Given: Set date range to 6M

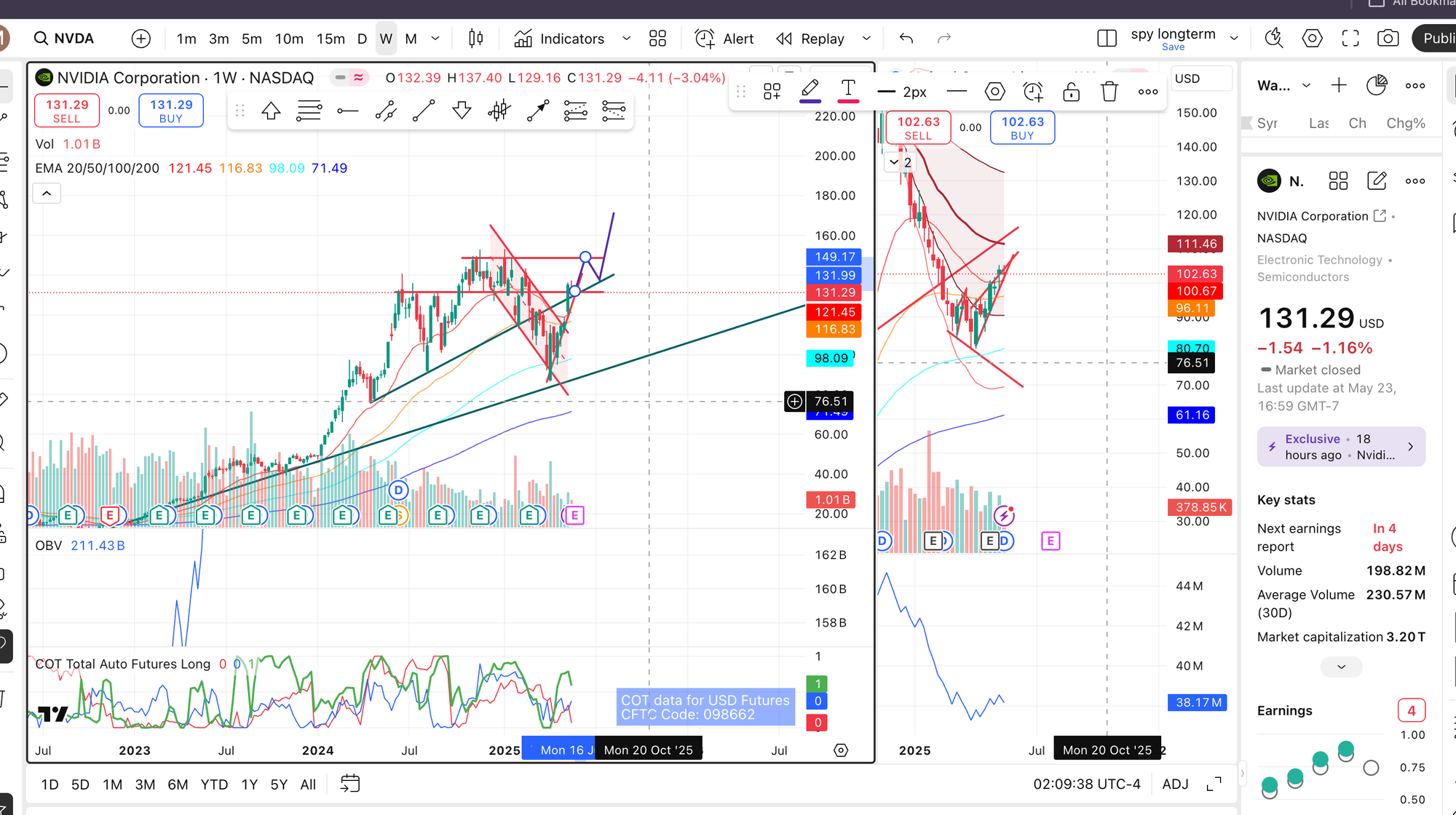Looking at the screenshot, I should pos(178,784).
